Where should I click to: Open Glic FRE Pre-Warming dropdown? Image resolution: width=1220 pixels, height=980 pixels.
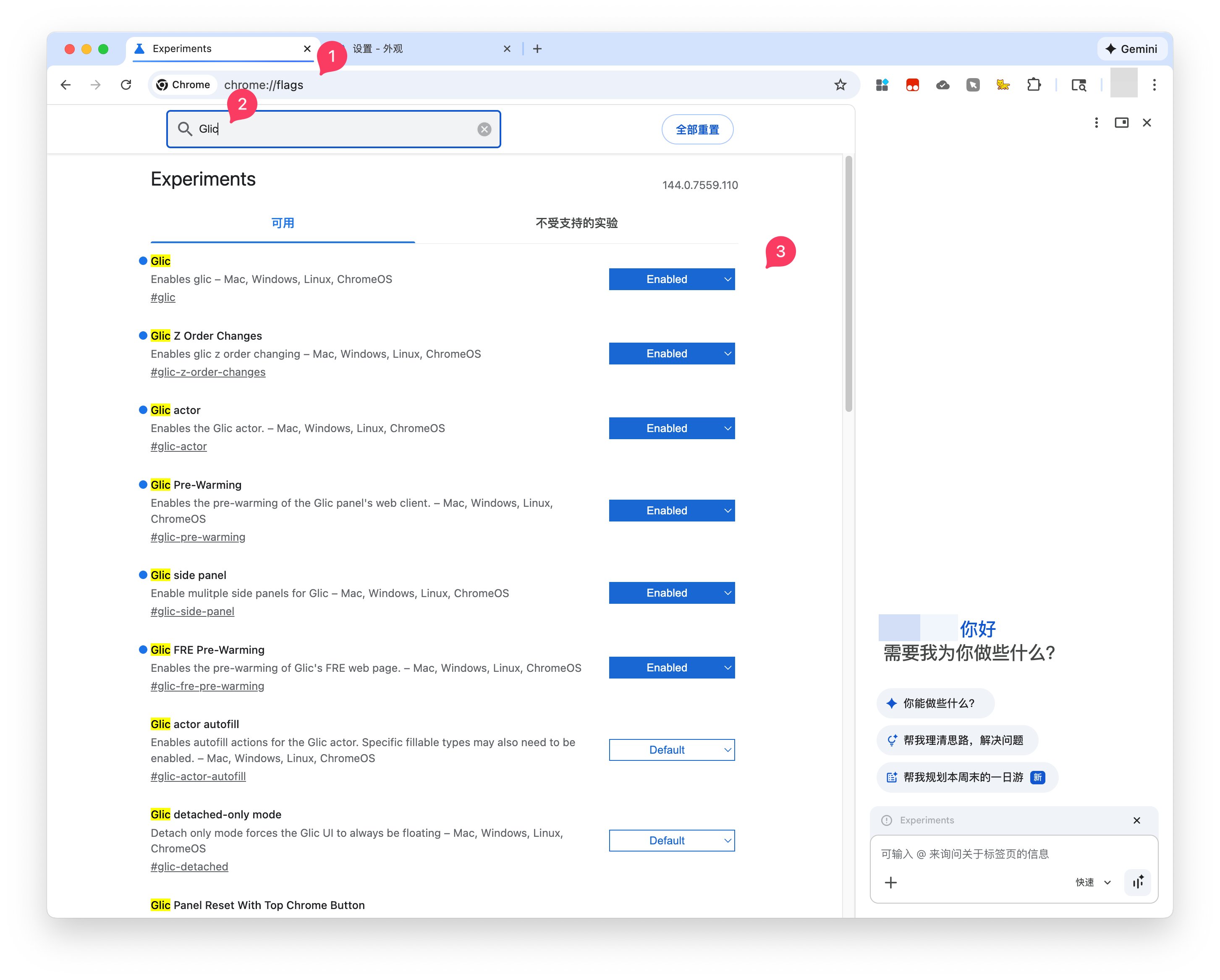click(672, 668)
